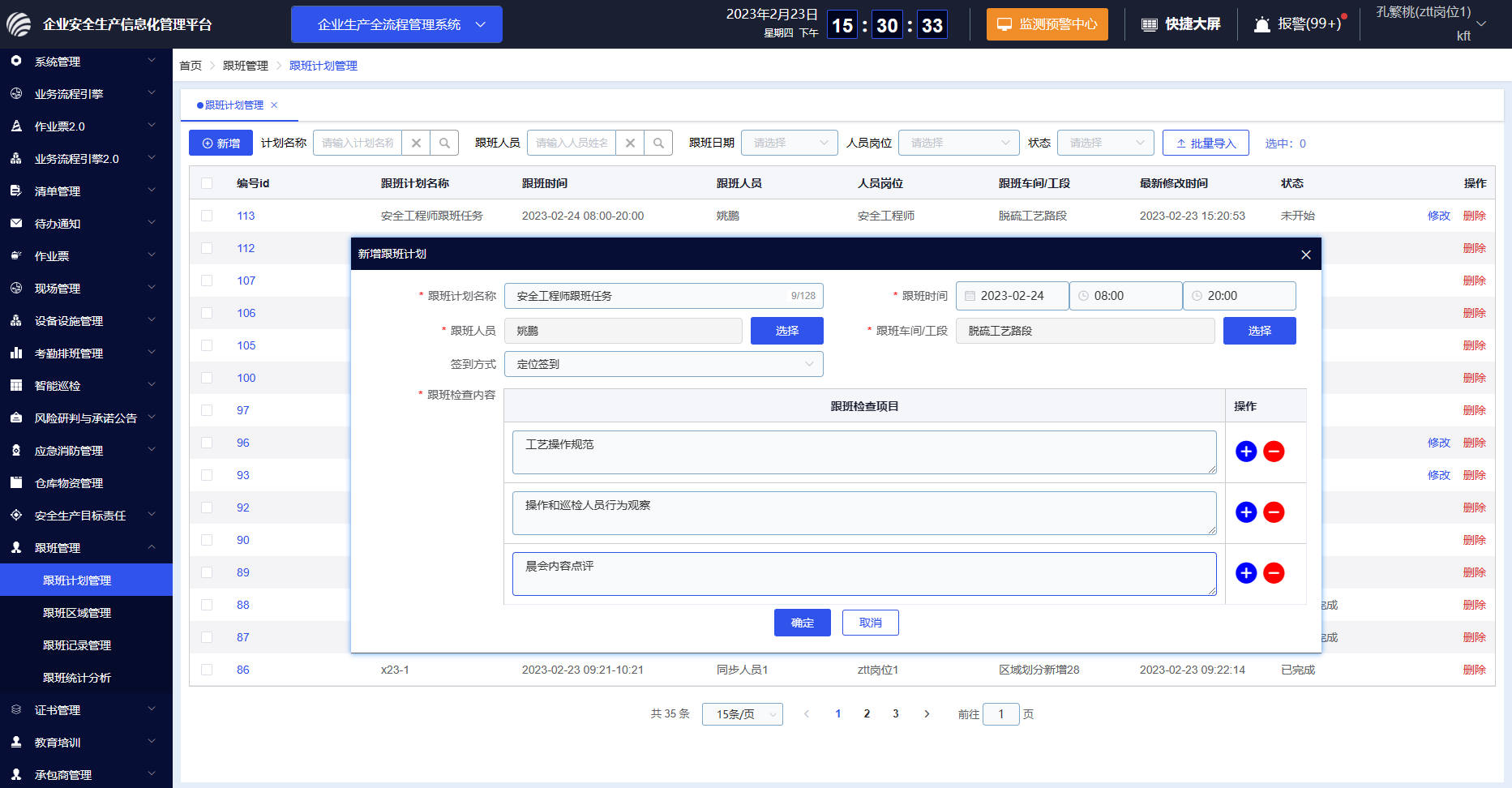Click the 应急消防管理 sidebar icon
Screen dimensions: 1512x788
pos(16,451)
